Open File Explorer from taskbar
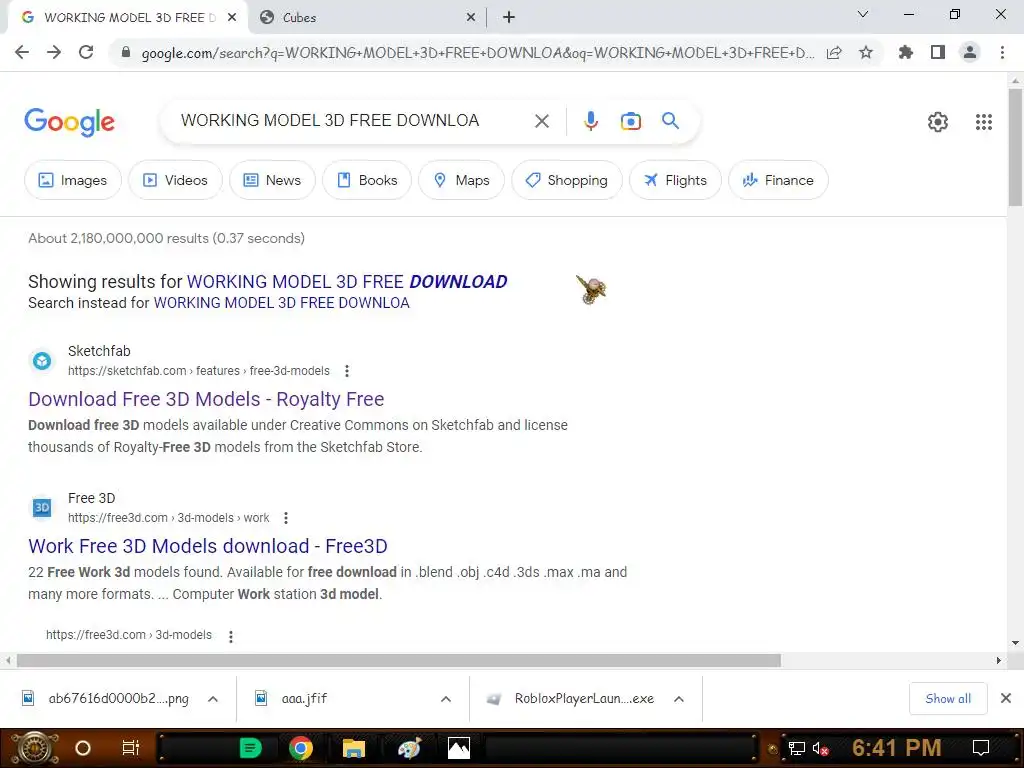The width and height of the screenshot is (1024, 768). click(353, 748)
